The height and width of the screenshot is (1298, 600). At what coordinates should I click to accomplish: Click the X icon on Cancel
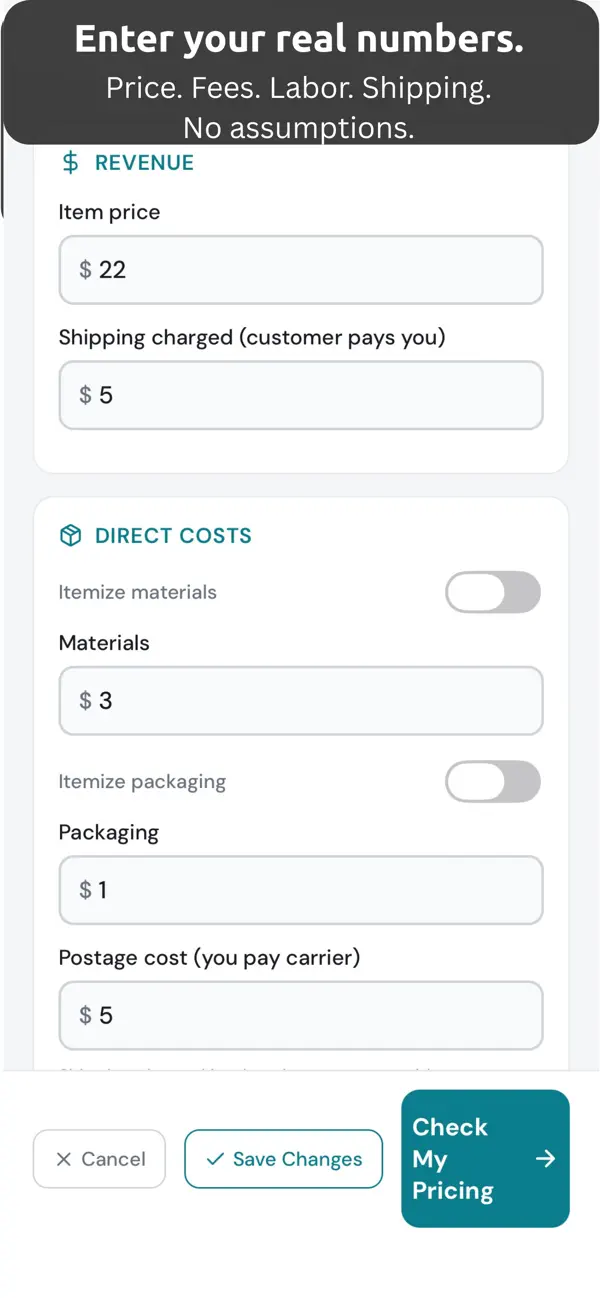(x=64, y=1159)
